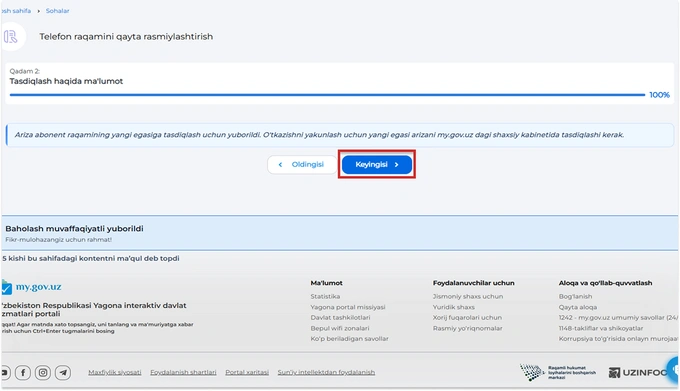The image size is (680, 391).
Task: Open Davlat tashkilotlari link
Action: 340,317
